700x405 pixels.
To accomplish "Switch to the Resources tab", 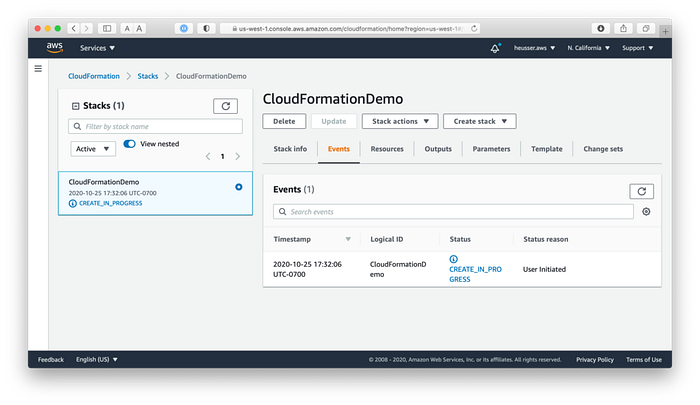I will tap(387, 149).
